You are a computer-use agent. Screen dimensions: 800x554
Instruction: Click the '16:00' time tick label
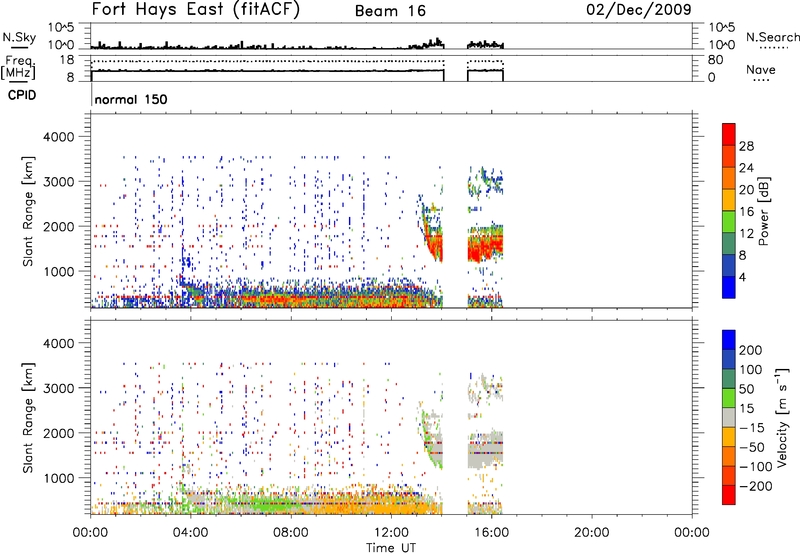point(491,533)
